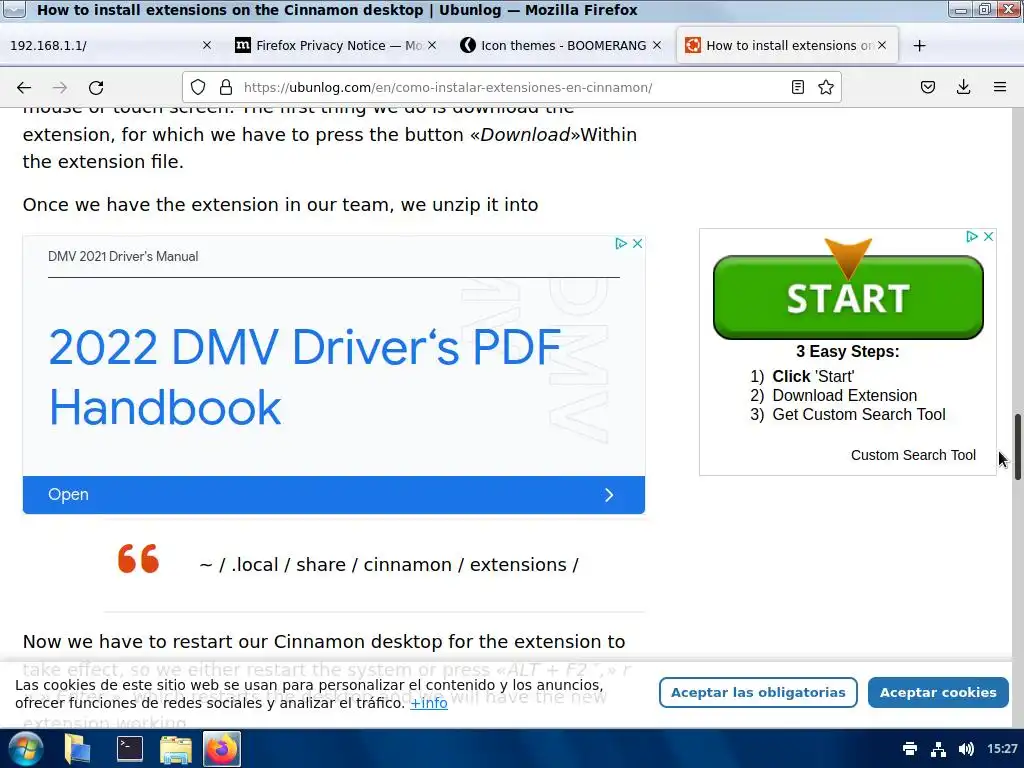Close the START sidebar ad
The width and height of the screenshot is (1024, 768).
point(989,236)
